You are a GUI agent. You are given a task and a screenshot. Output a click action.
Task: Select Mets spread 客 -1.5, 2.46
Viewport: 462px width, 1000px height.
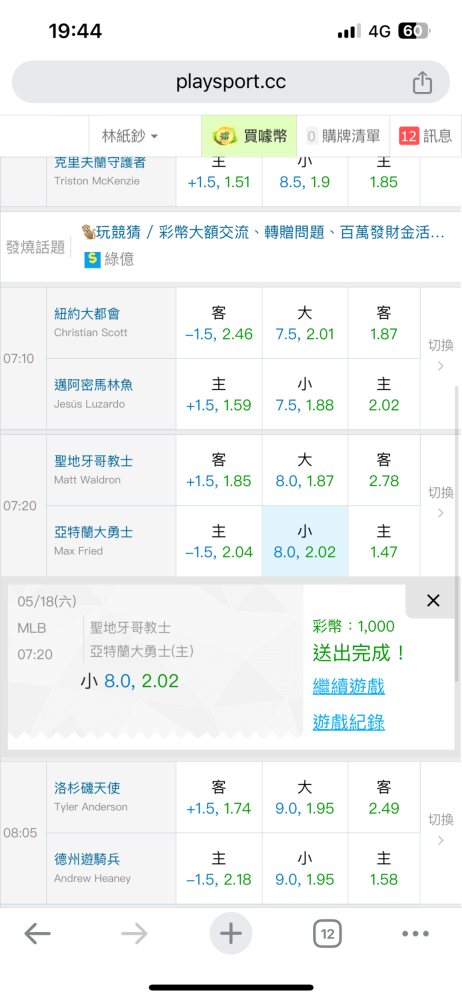(219, 323)
